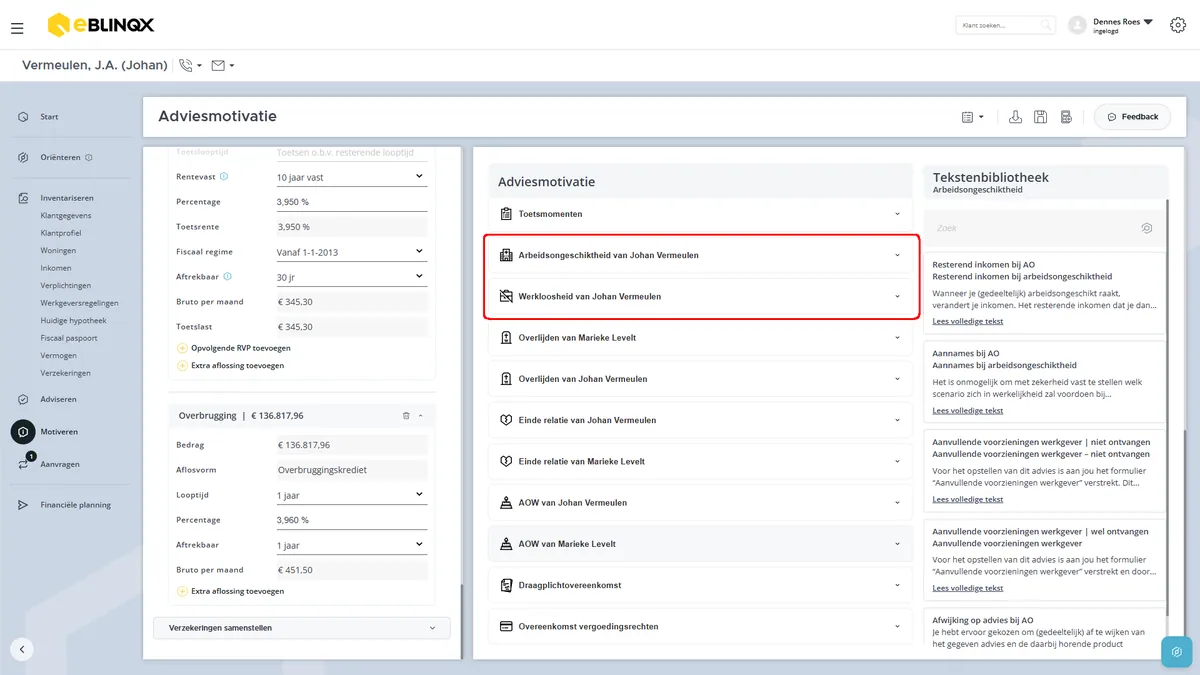The image size is (1200, 675).
Task: Click the Feedback button
Action: (x=1132, y=117)
